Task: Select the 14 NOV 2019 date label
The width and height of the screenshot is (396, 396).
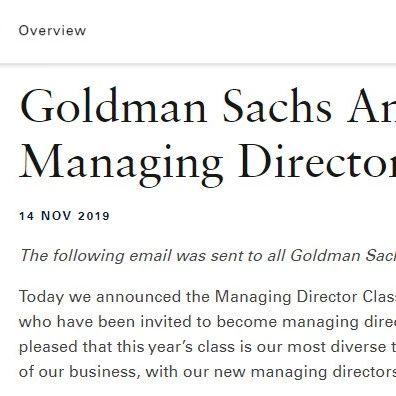Action: [64, 216]
